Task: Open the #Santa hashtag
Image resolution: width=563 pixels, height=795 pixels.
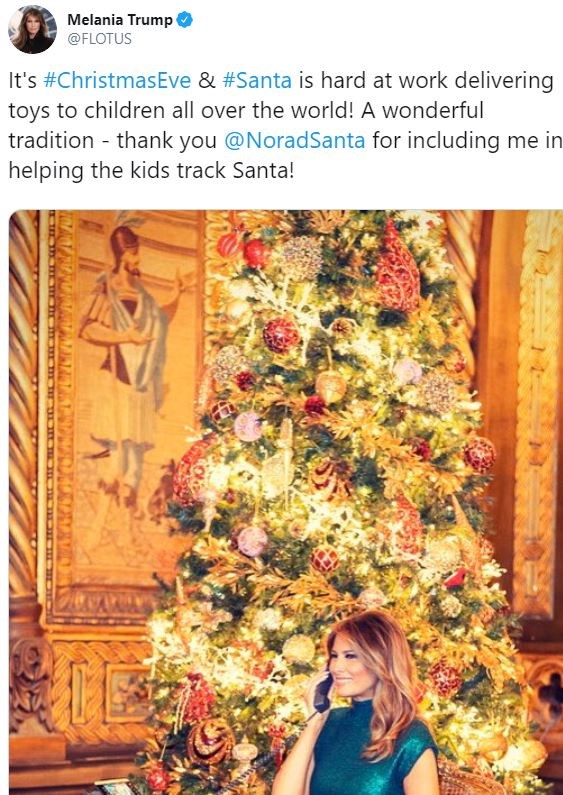Action: (x=257, y=81)
